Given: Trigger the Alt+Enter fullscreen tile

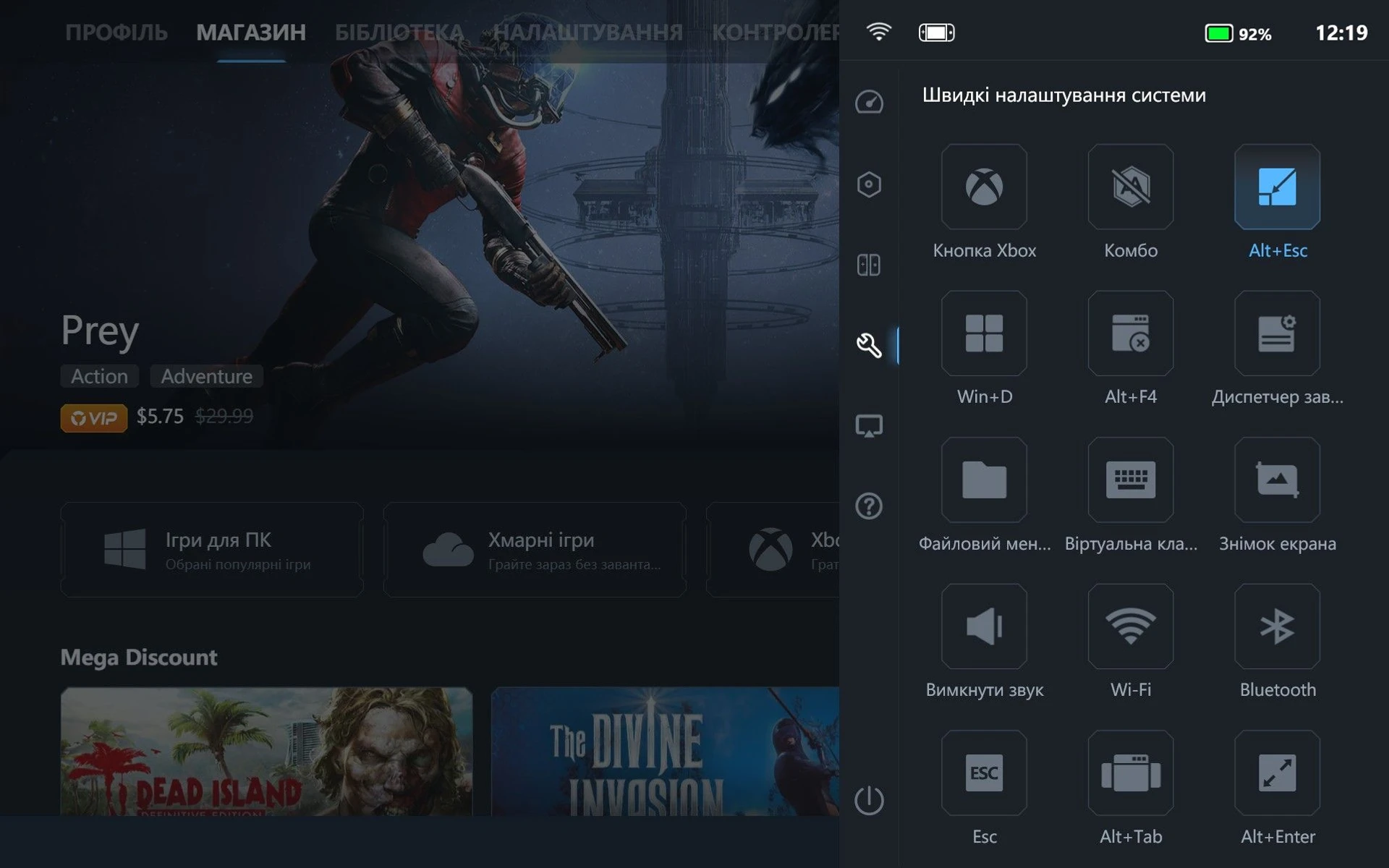Looking at the screenshot, I should [x=1278, y=773].
